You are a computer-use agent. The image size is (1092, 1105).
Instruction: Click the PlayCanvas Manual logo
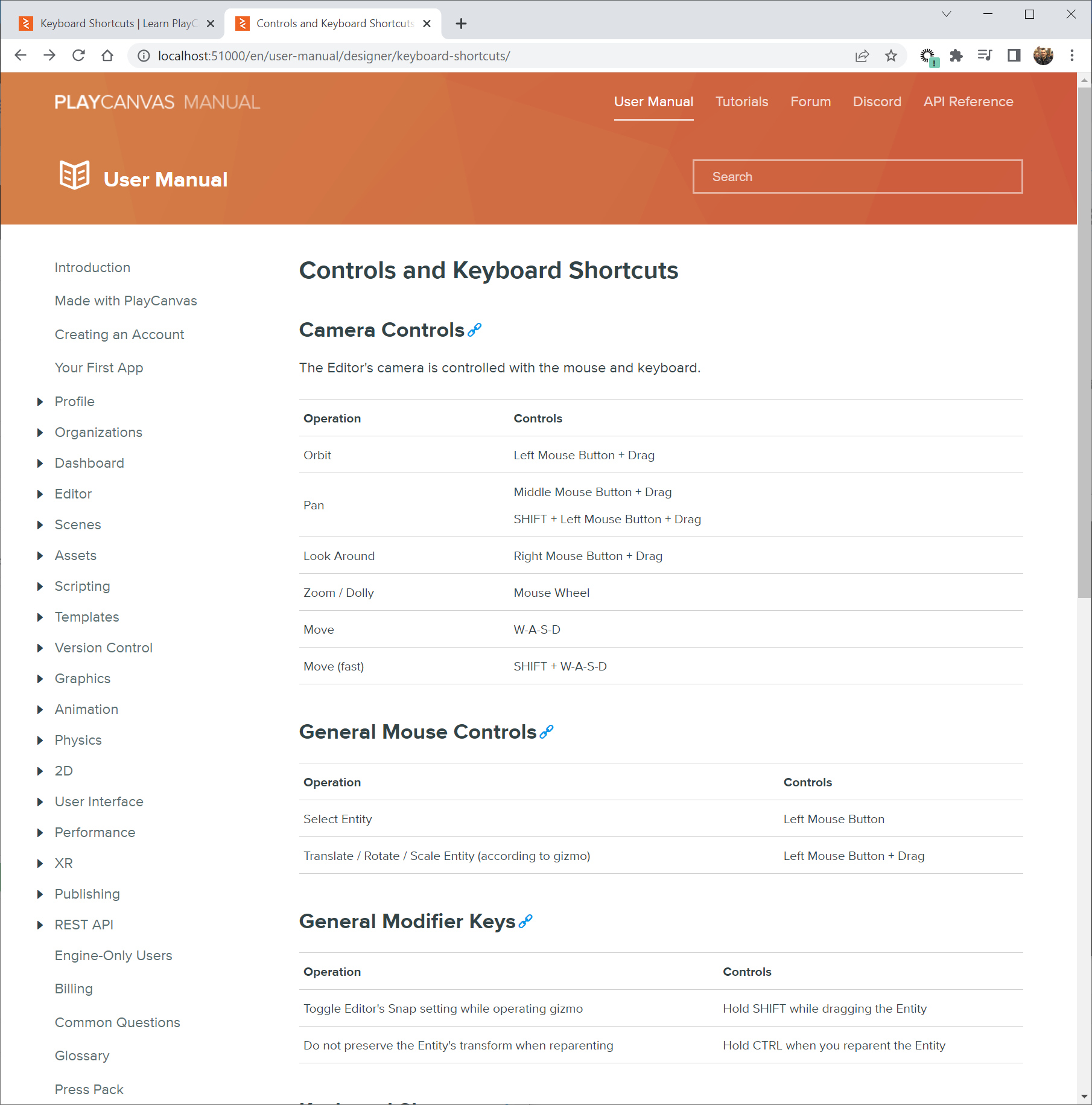pyautogui.click(x=157, y=101)
